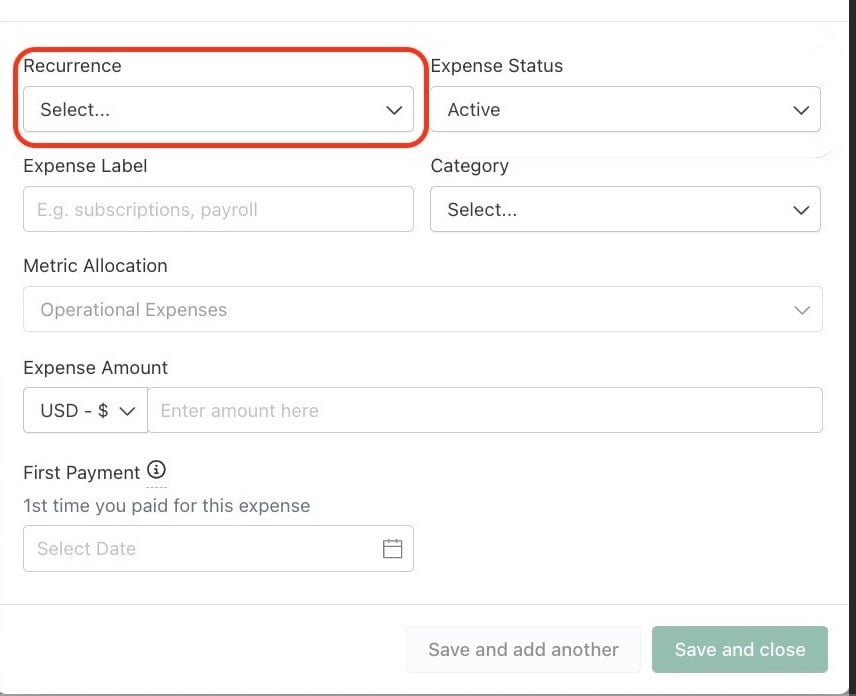The height and width of the screenshot is (696, 856).
Task: Open the Expense Status dropdown showing Active
Action: (625, 109)
